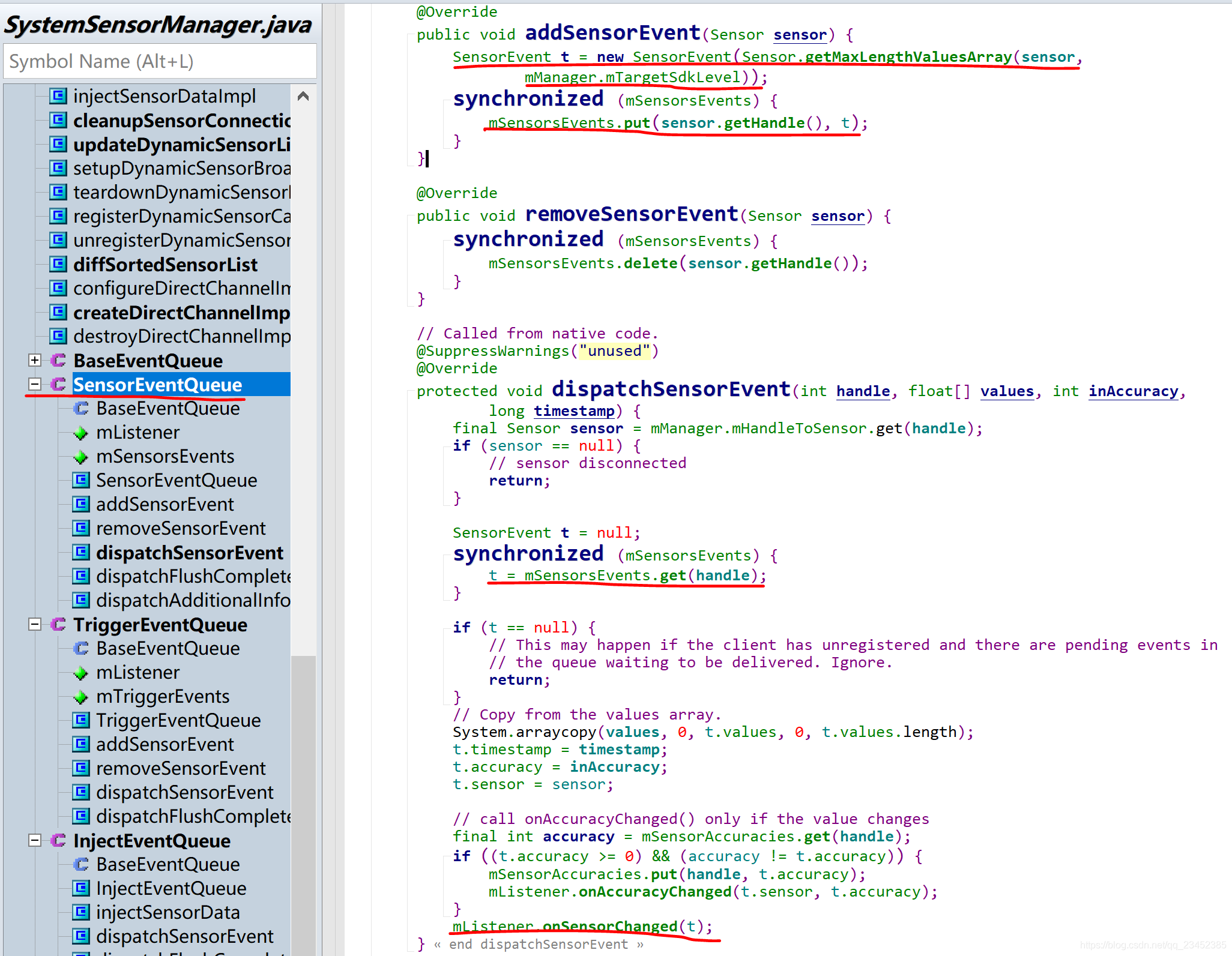Click the SensorEventQueue class icon

pyautogui.click(x=58, y=384)
